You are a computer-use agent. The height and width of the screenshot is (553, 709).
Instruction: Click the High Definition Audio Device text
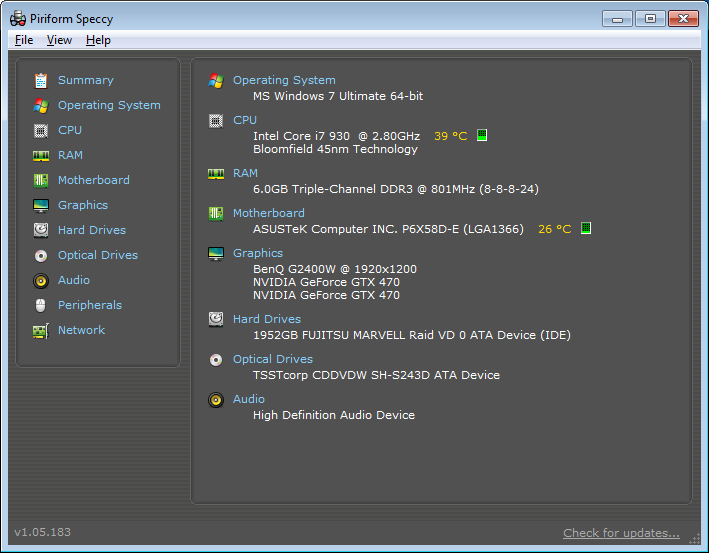(334, 416)
